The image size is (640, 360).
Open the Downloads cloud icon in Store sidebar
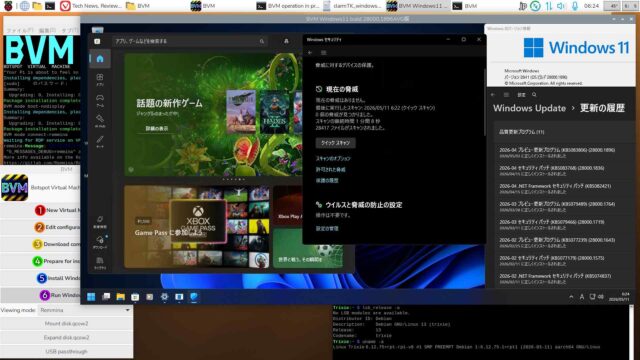click(x=100, y=242)
